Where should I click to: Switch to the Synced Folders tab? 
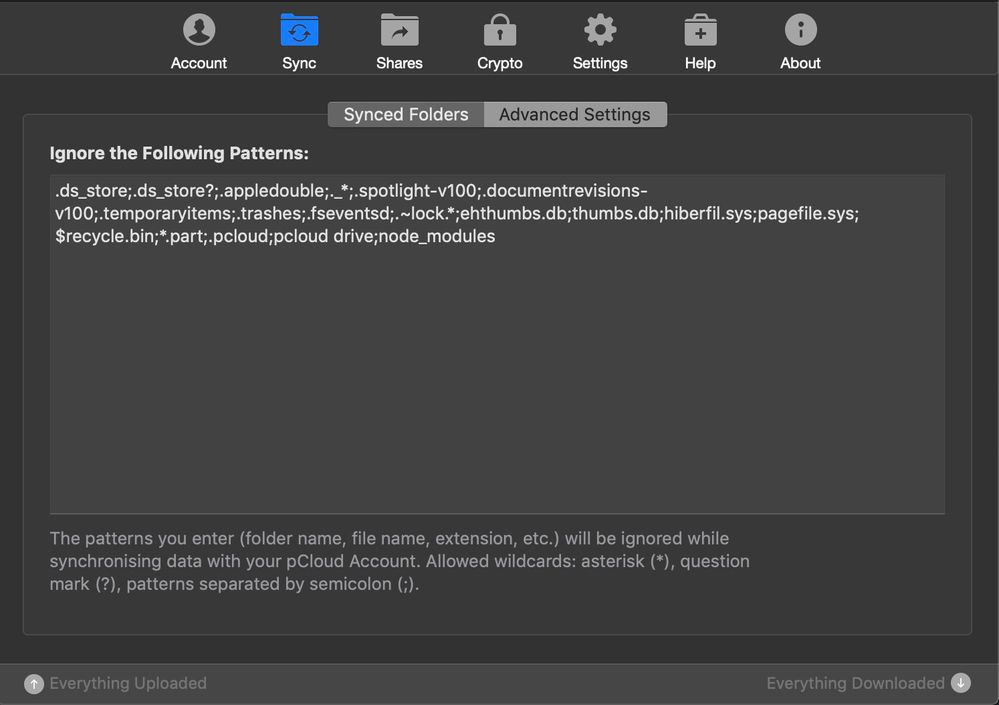tap(406, 115)
